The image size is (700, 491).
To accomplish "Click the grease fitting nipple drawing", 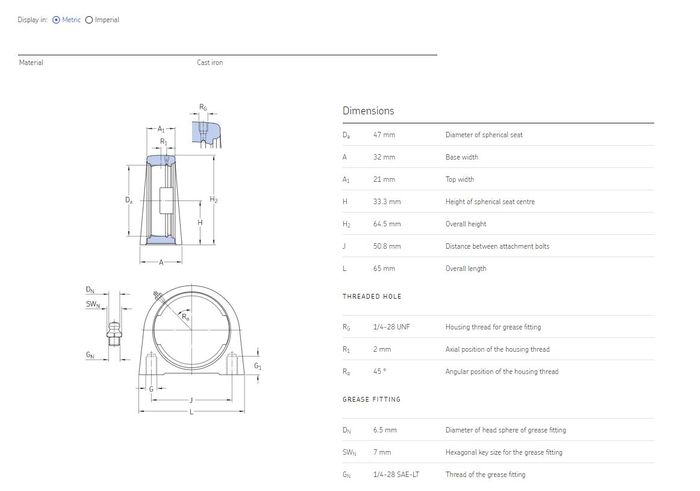I will tap(112, 331).
